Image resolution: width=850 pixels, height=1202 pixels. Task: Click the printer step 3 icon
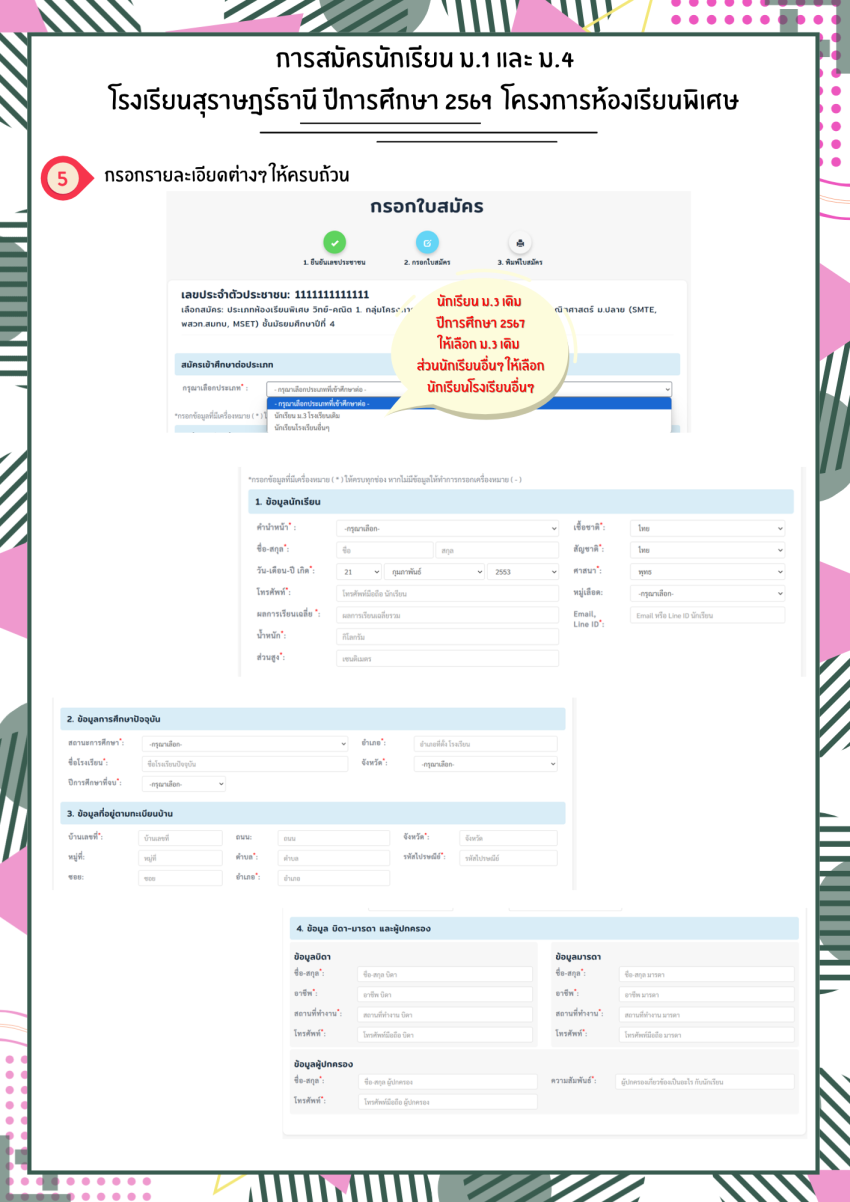[x=520, y=242]
